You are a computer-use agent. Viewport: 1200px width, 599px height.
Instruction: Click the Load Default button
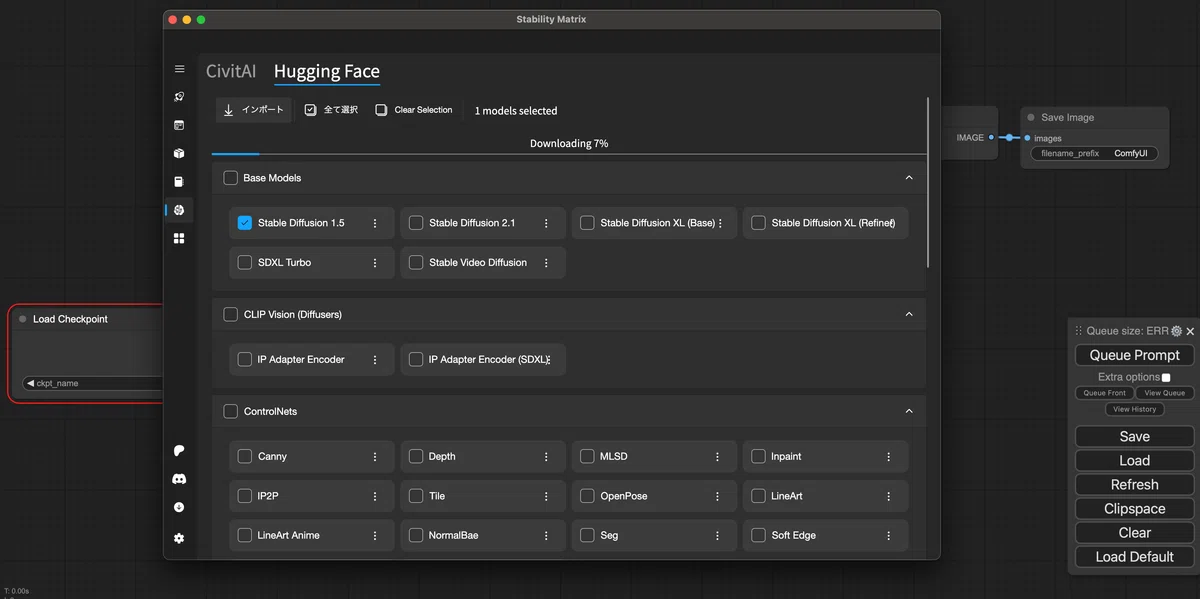pos(1135,556)
